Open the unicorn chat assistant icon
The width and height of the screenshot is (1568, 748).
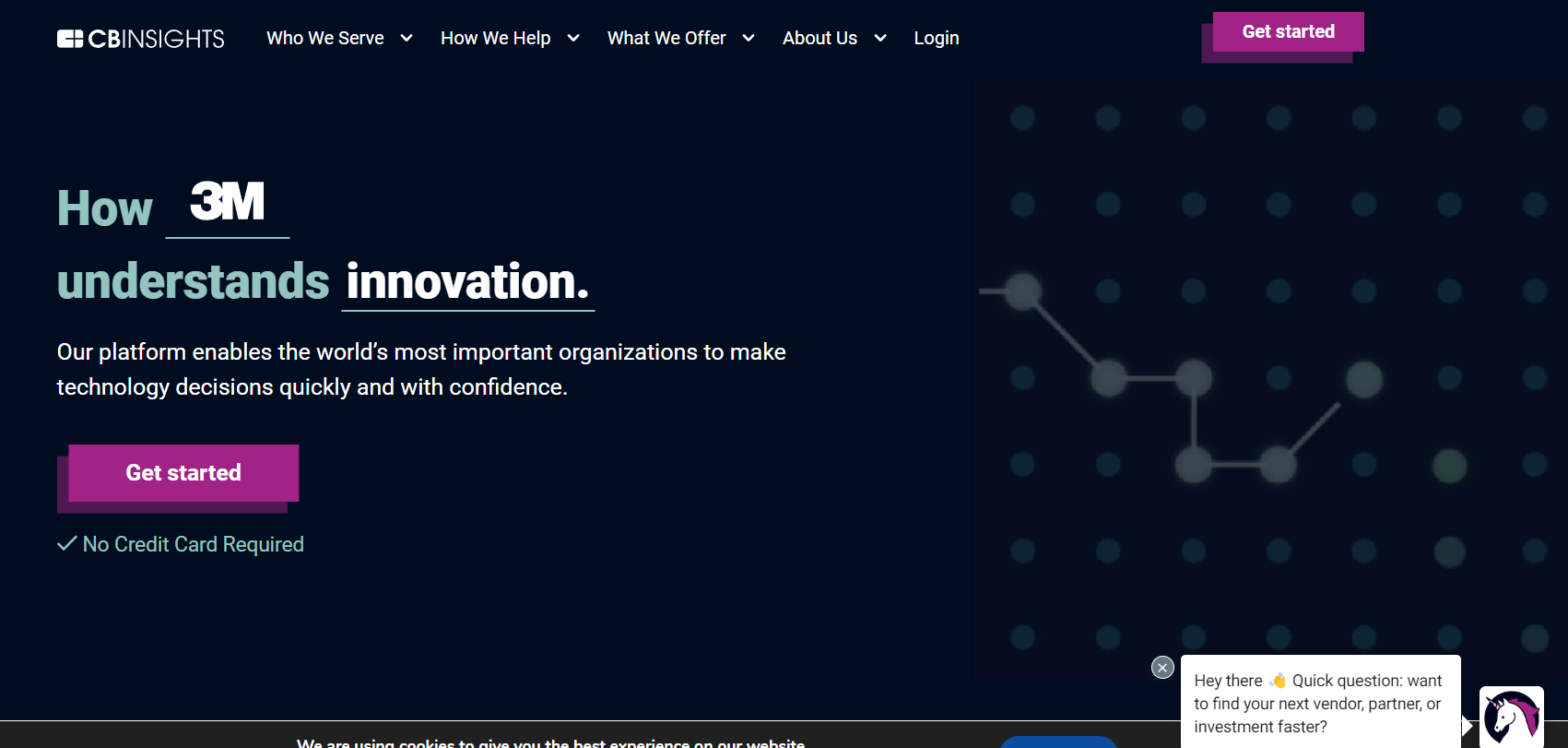tap(1512, 717)
